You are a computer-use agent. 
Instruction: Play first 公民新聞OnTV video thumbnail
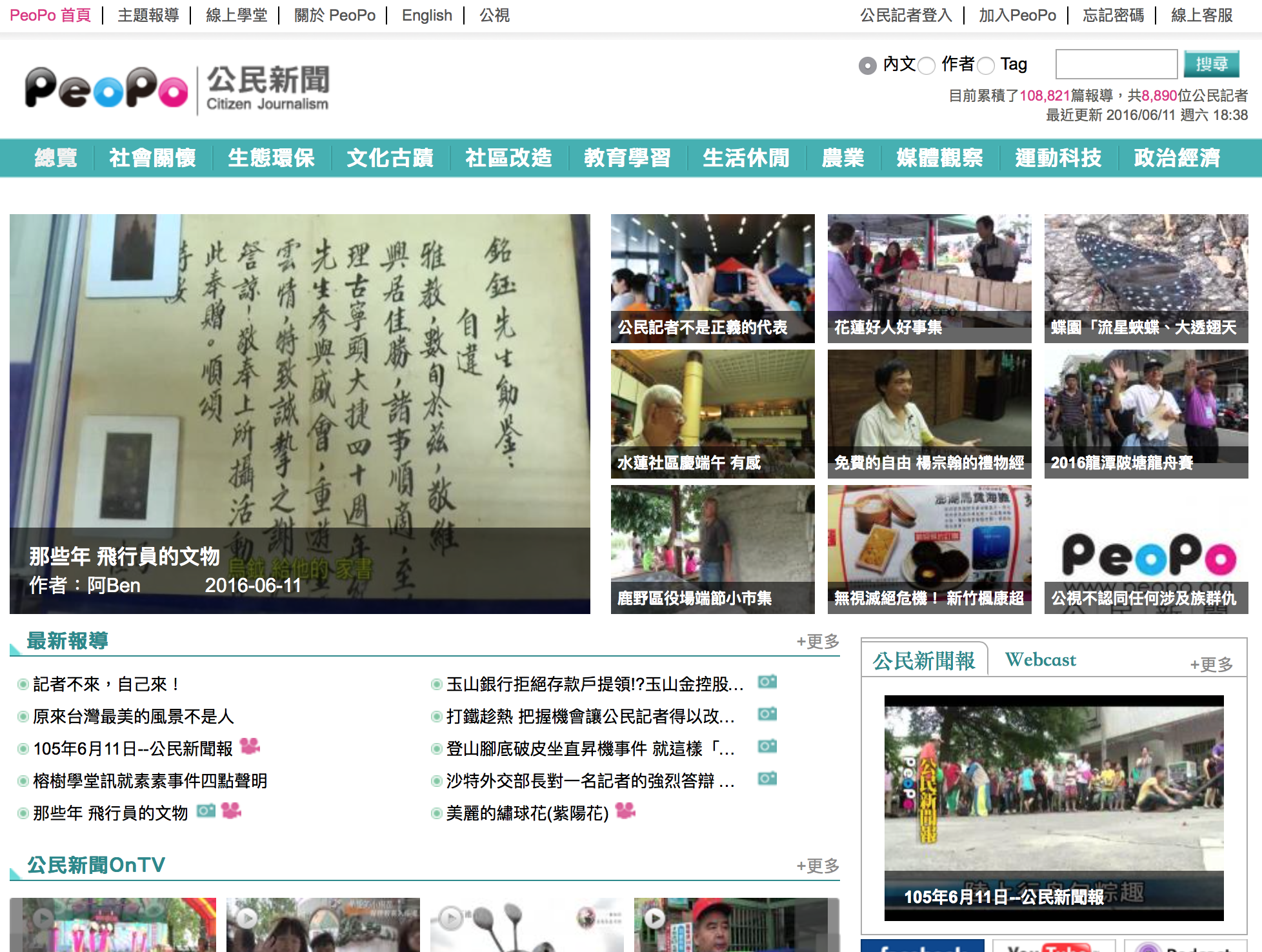(x=44, y=917)
